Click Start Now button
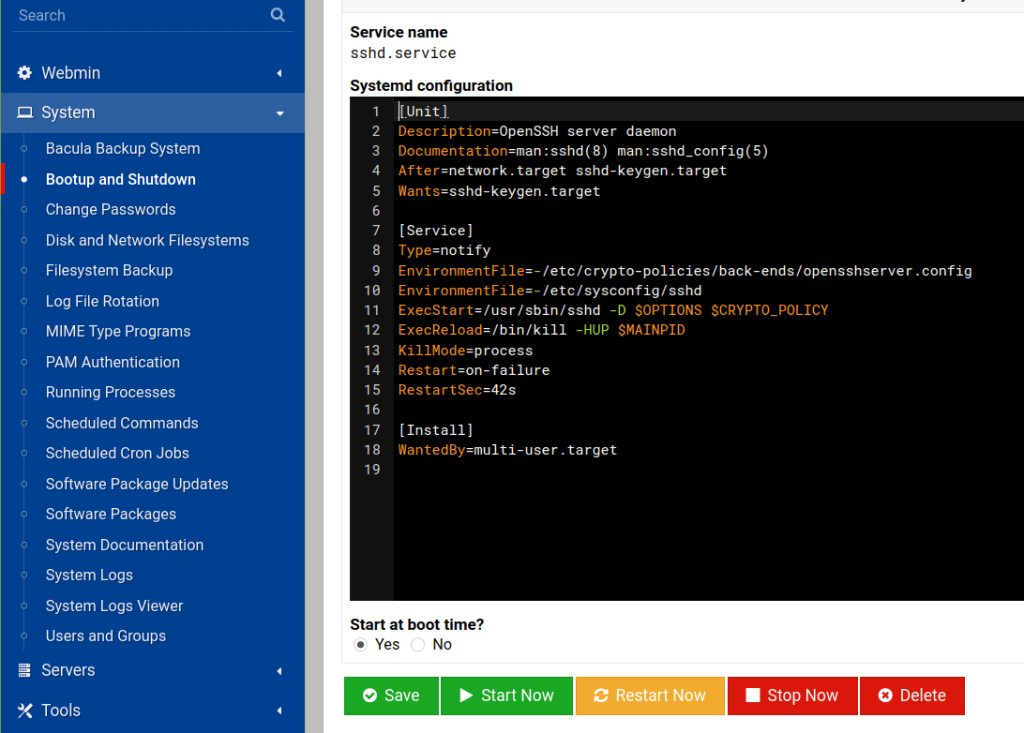 click(x=507, y=696)
